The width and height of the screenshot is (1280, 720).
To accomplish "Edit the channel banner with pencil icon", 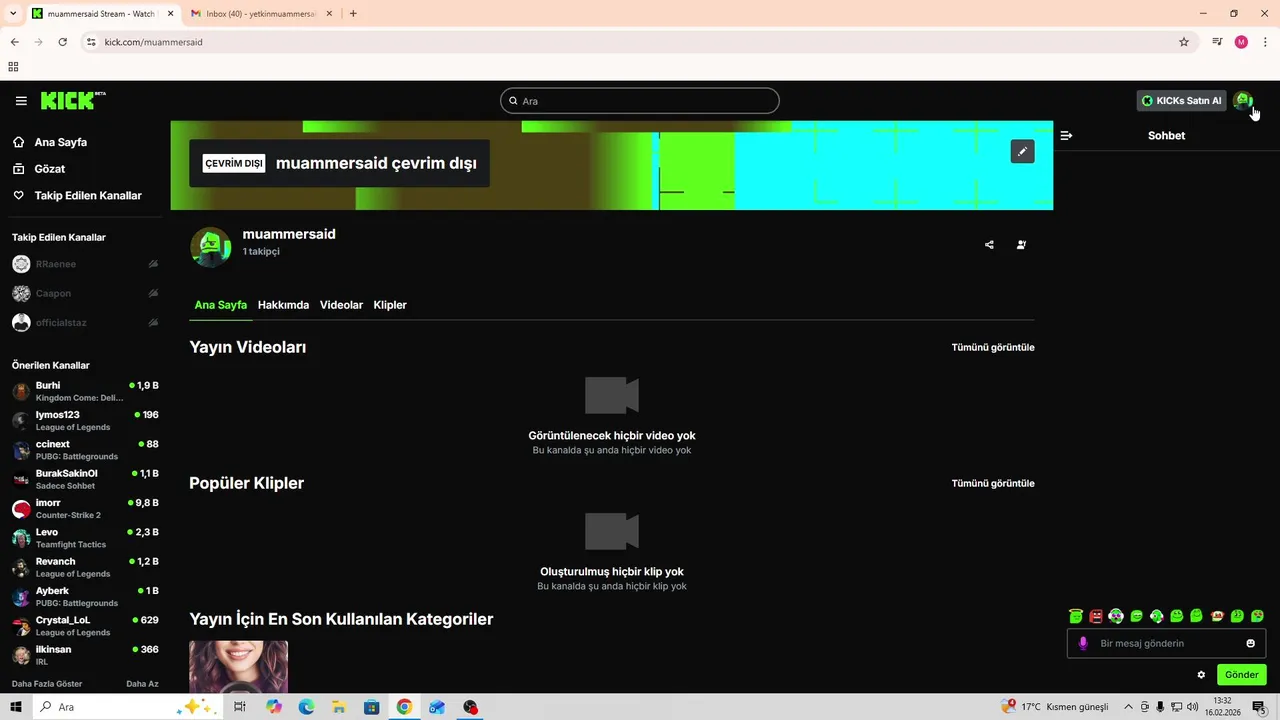I will click(x=1022, y=151).
